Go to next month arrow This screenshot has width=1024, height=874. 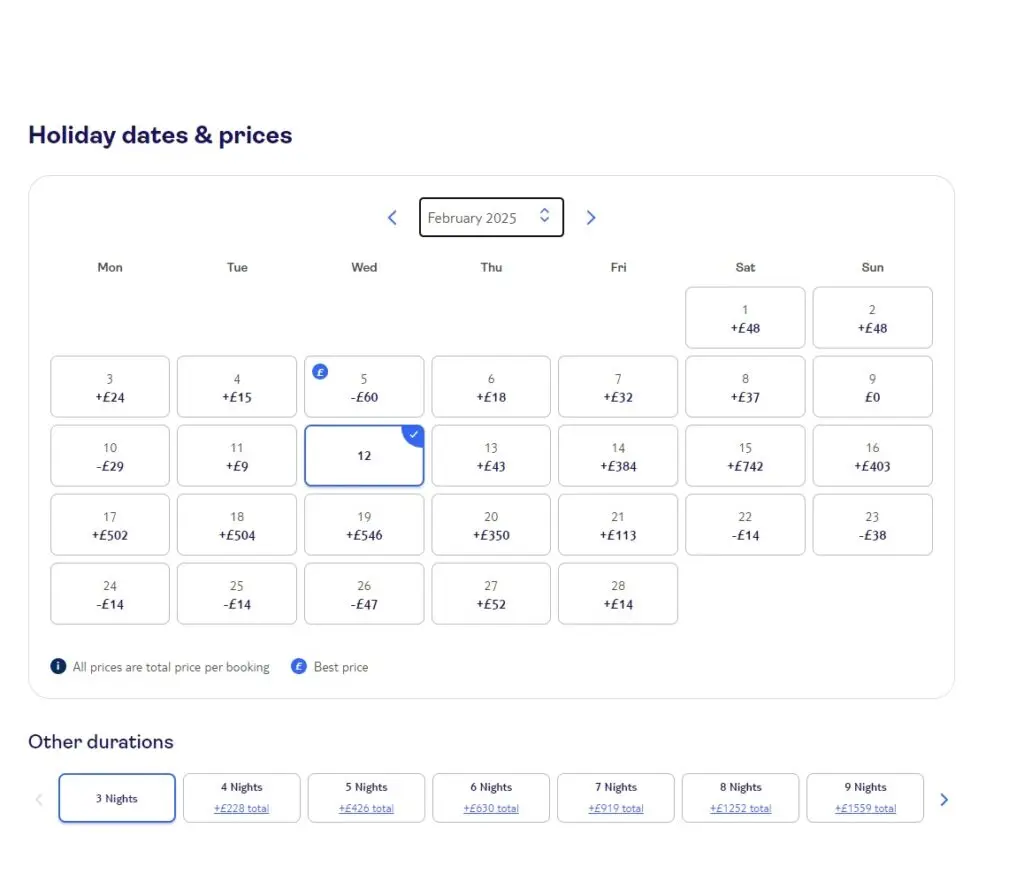591,218
